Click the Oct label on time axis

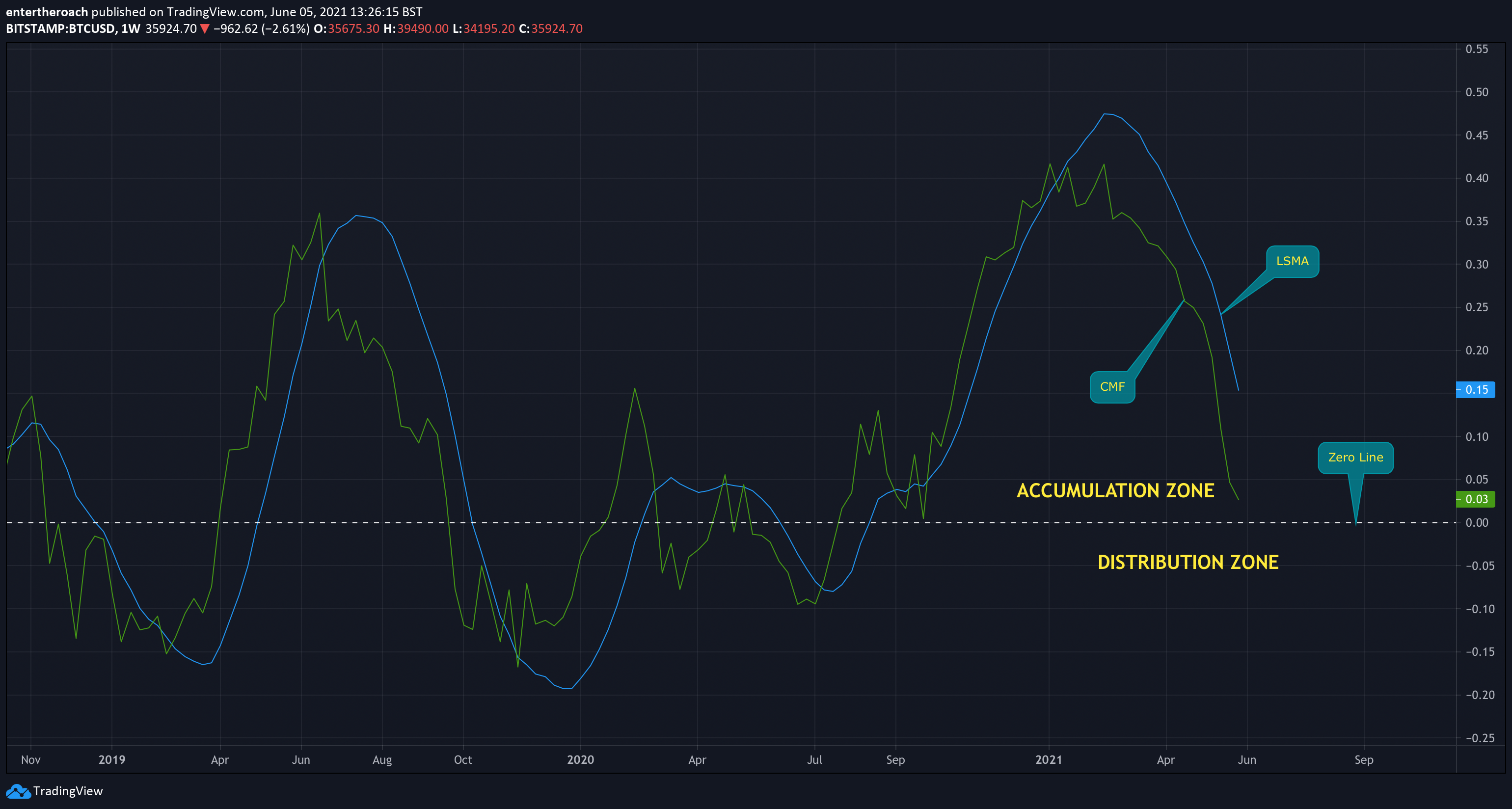[x=463, y=760]
